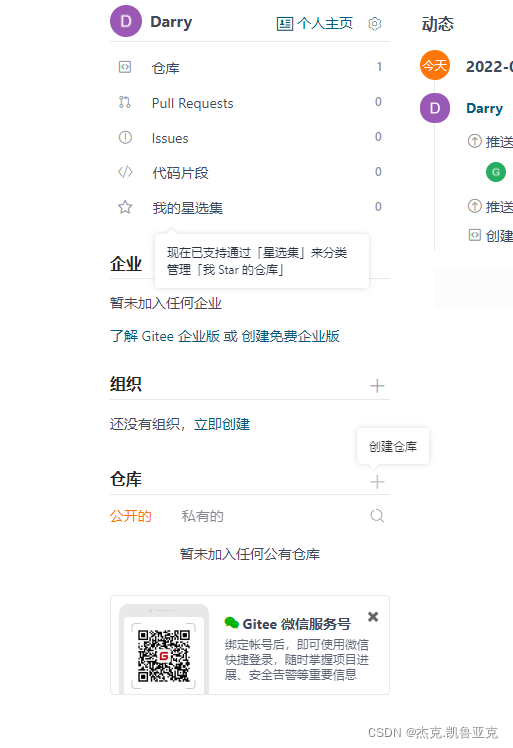The image size is (513, 748).
Task: Click the 暂未加入任何公有仓库 message
Action: click(x=250, y=554)
